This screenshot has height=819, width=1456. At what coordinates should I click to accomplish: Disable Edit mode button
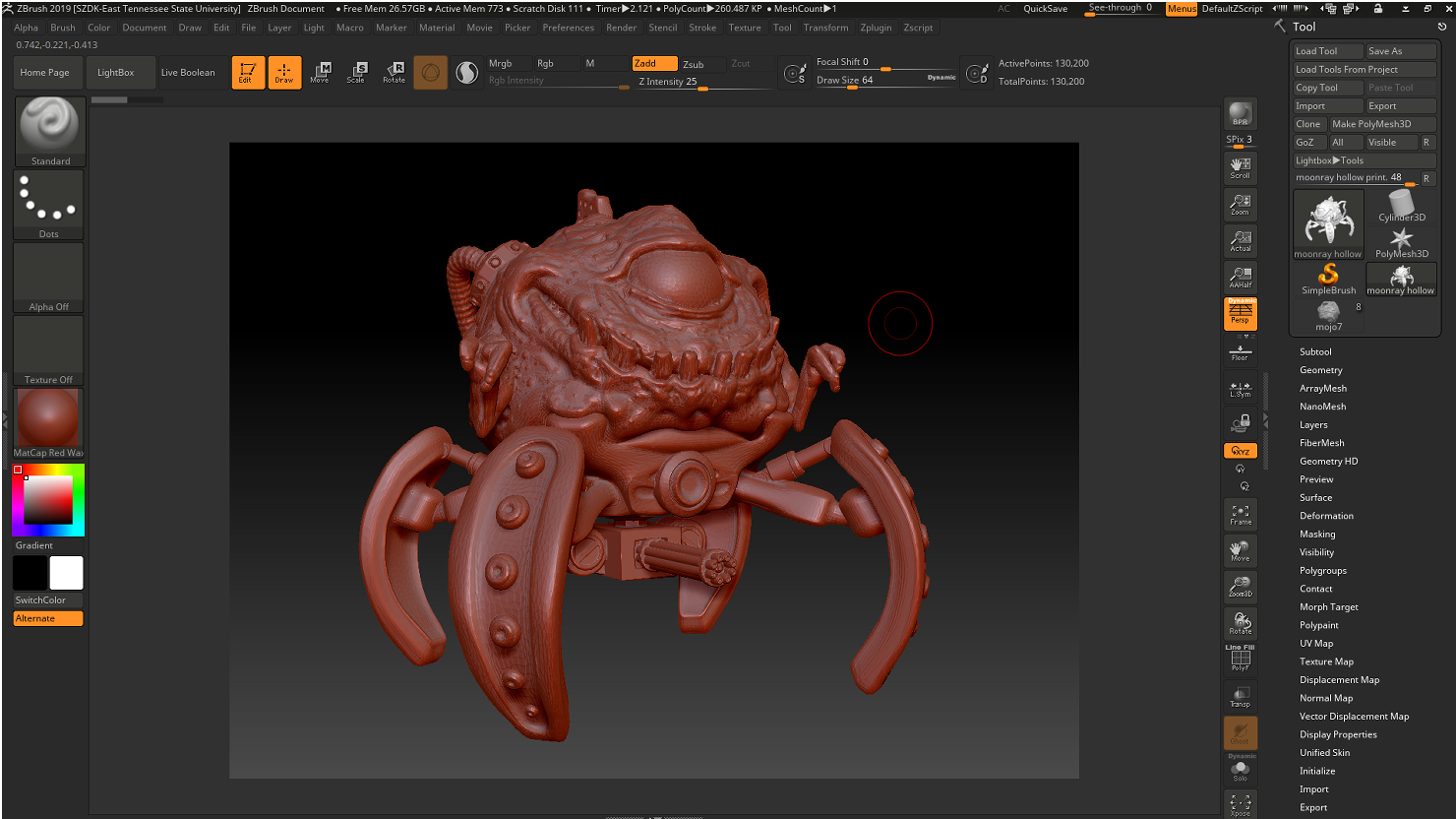coord(247,72)
